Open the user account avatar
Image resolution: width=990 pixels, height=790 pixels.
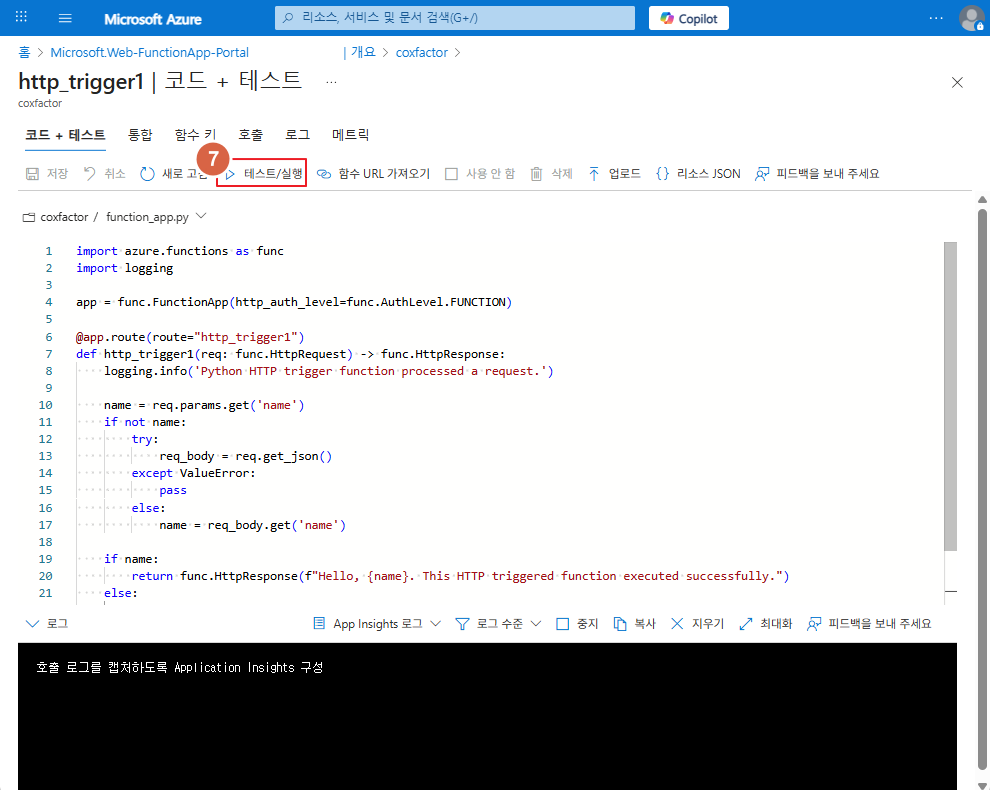pyautogui.click(x=971, y=18)
